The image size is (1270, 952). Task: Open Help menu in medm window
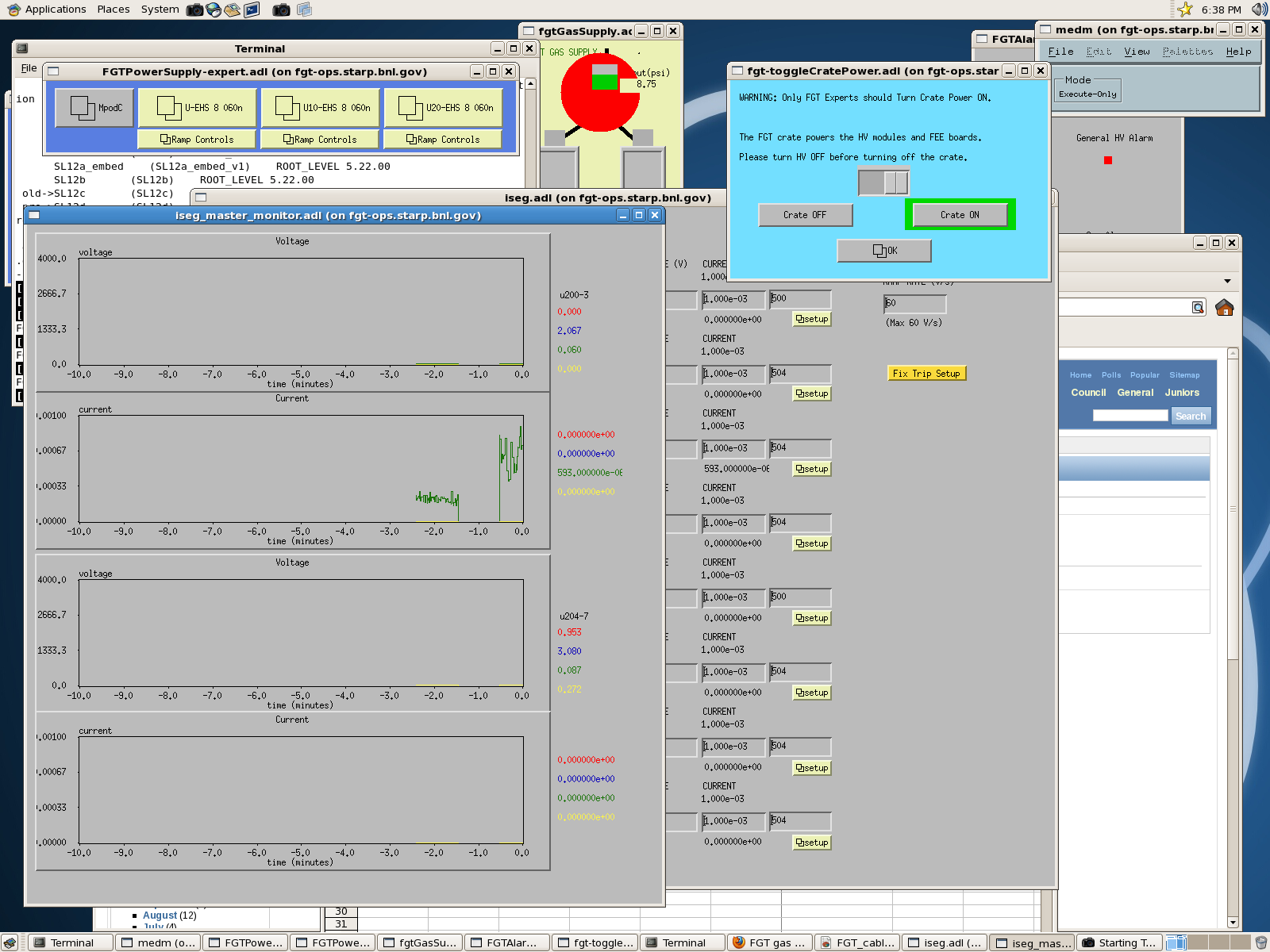[1238, 52]
